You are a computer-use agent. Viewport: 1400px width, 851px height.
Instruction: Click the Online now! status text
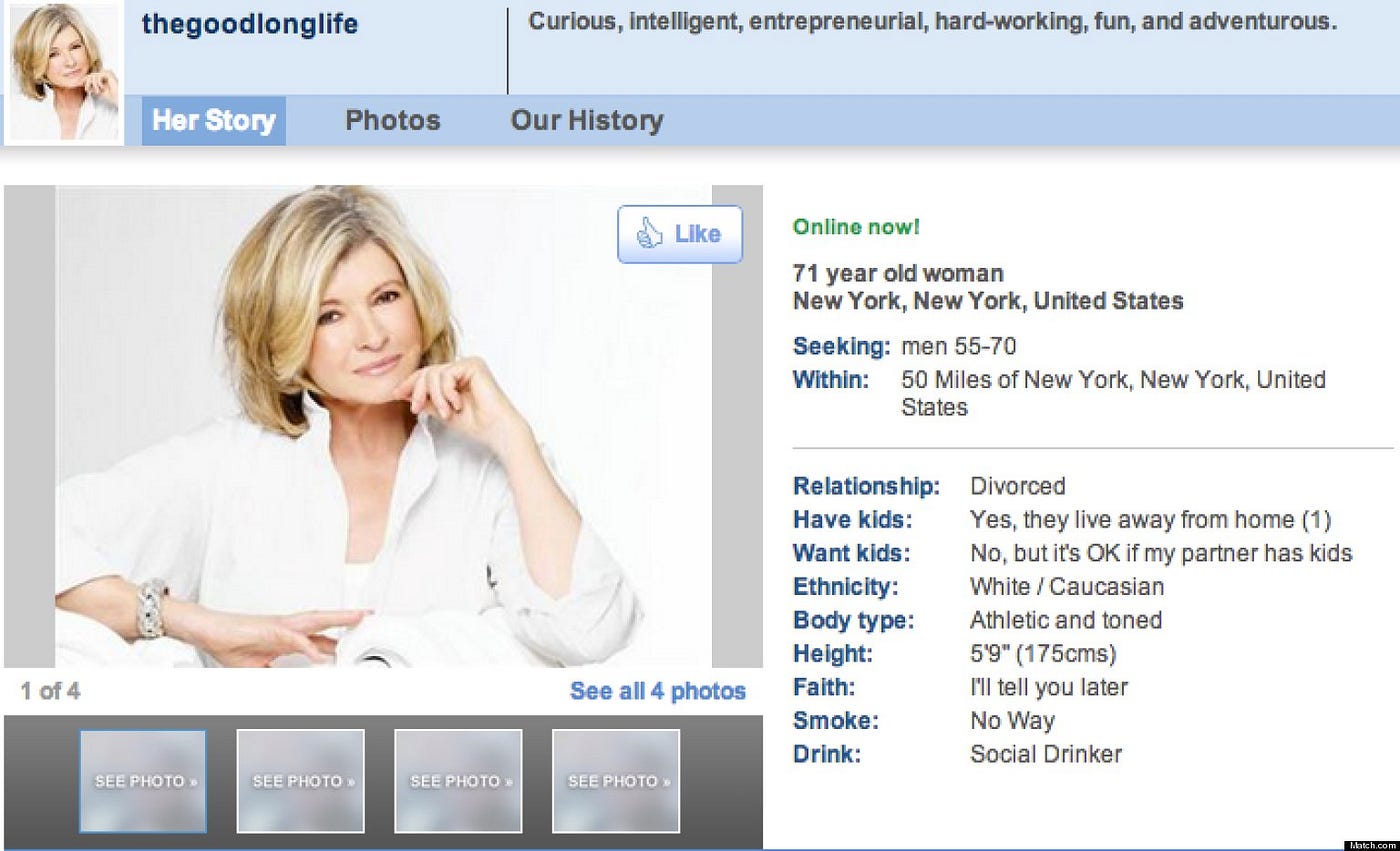click(x=856, y=227)
